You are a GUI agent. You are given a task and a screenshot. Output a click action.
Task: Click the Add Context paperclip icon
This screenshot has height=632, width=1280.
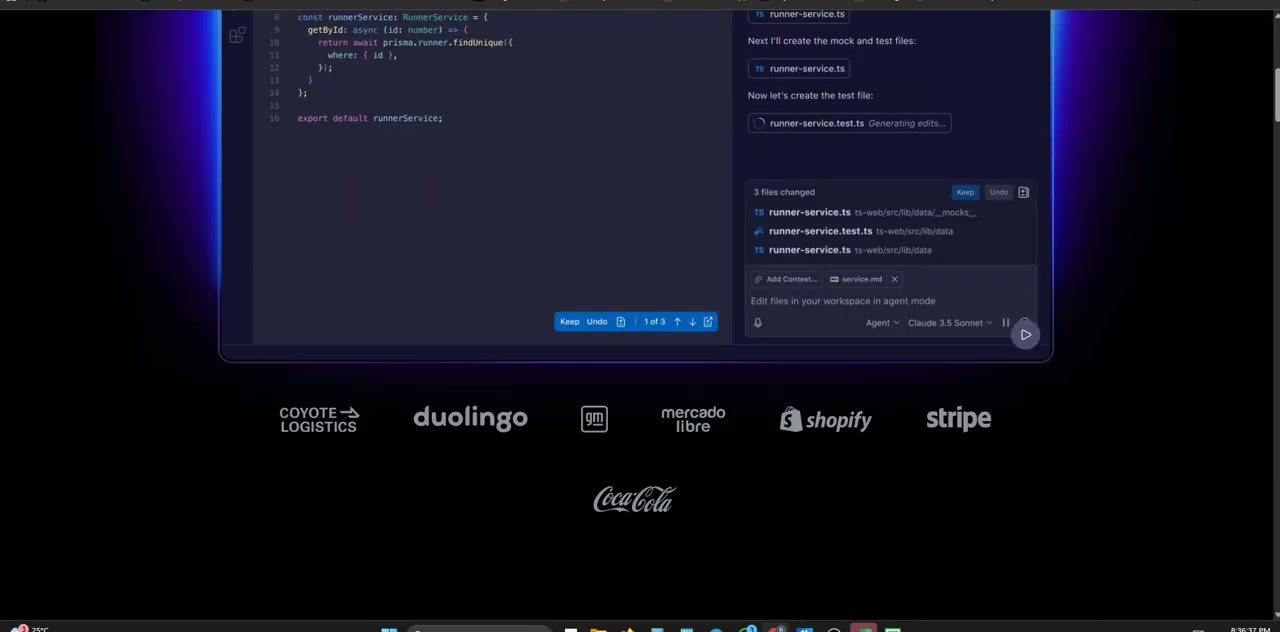[757, 279]
